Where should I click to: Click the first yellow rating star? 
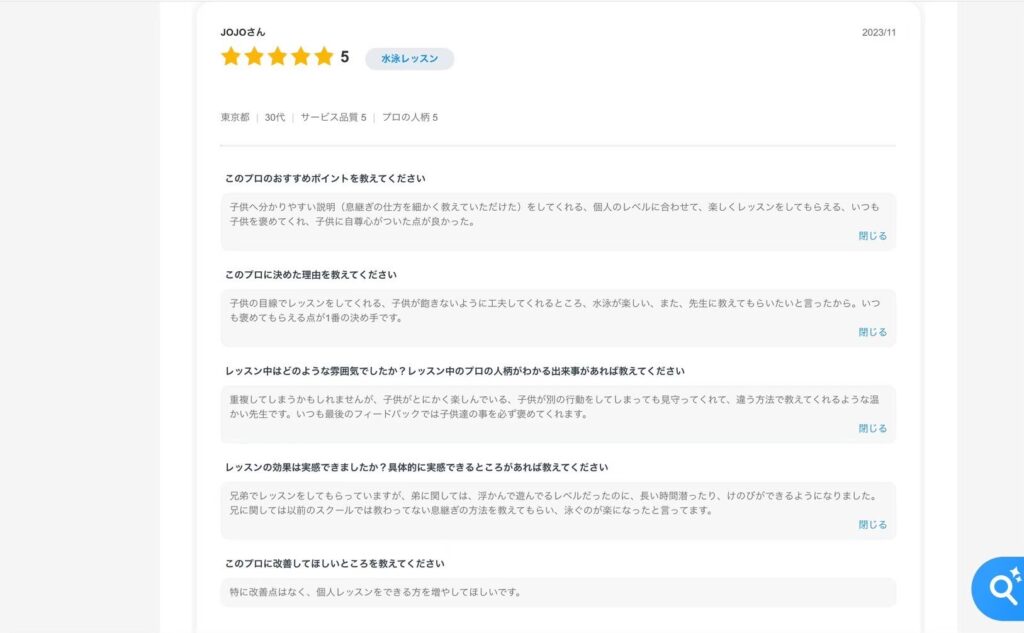click(231, 57)
